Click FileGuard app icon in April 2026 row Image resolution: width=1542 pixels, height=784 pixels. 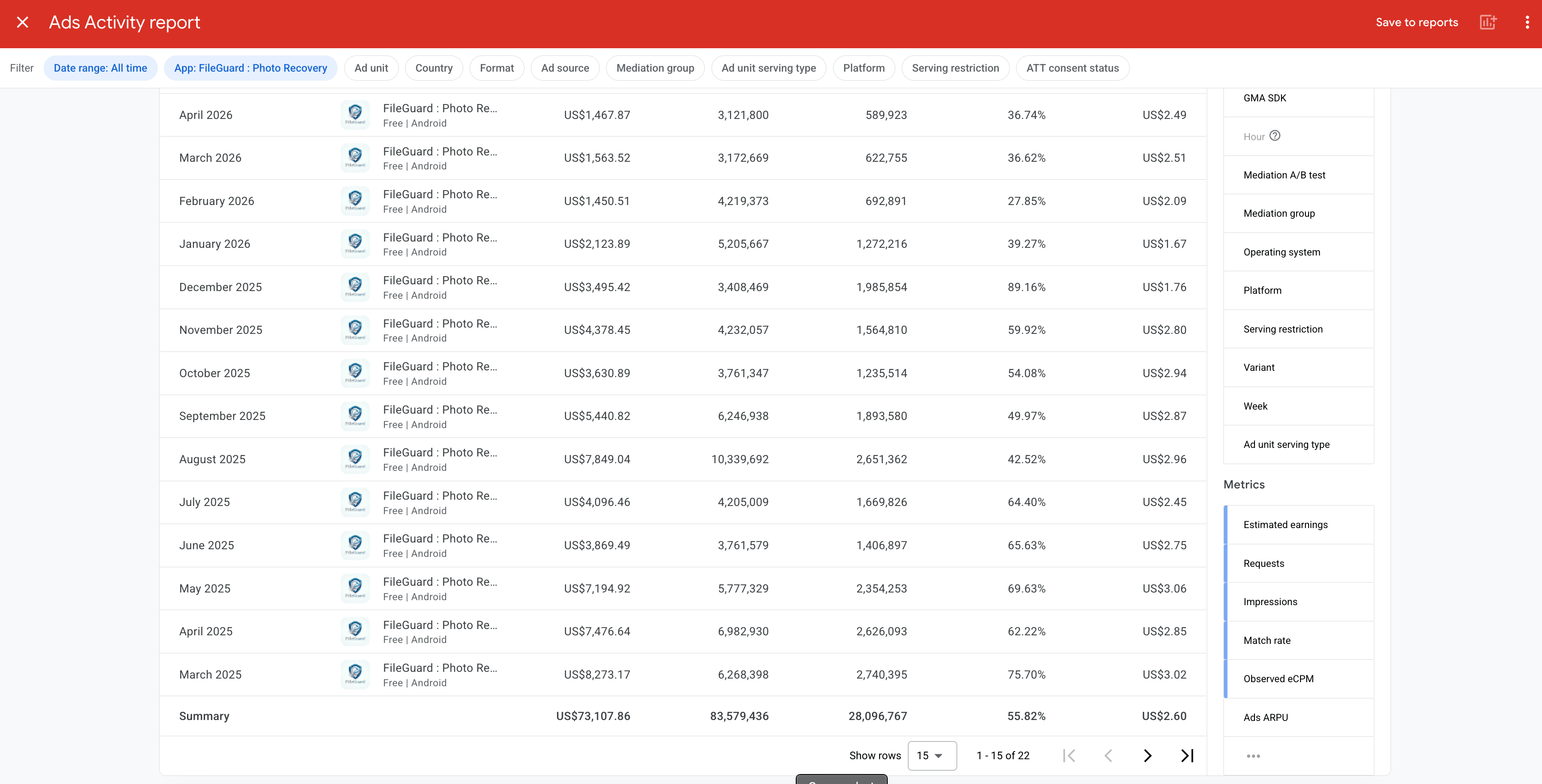coord(355,115)
